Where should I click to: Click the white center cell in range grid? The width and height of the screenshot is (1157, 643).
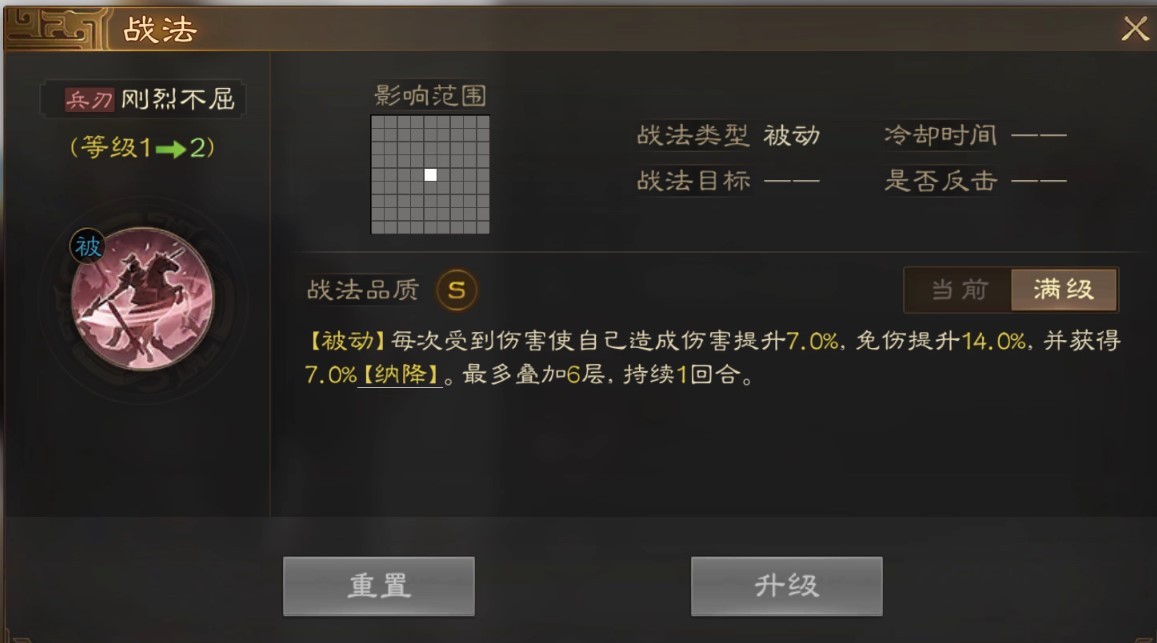430,175
